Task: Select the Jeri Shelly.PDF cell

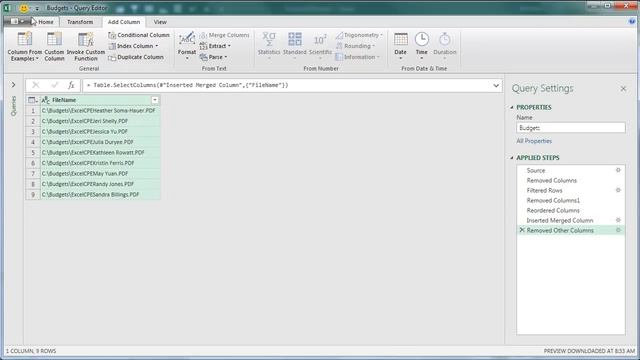Action: tap(100, 121)
